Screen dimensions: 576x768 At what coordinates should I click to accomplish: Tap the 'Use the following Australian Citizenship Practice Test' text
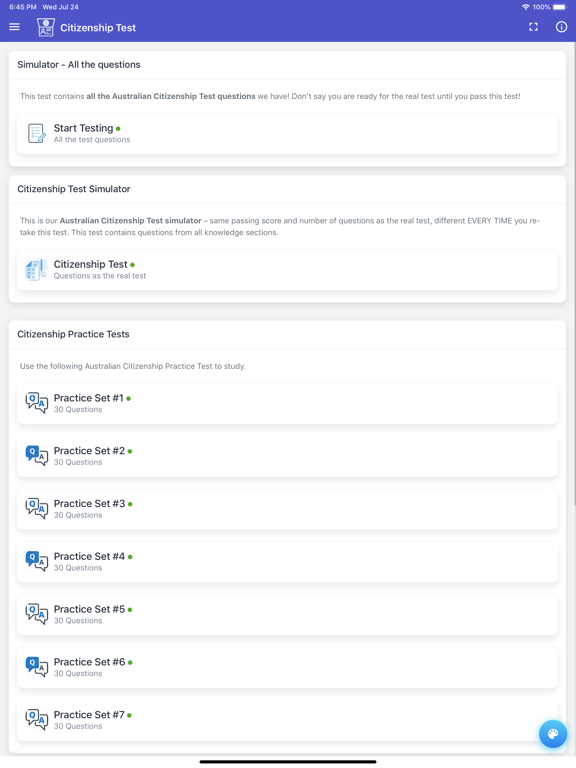(133, 366)
